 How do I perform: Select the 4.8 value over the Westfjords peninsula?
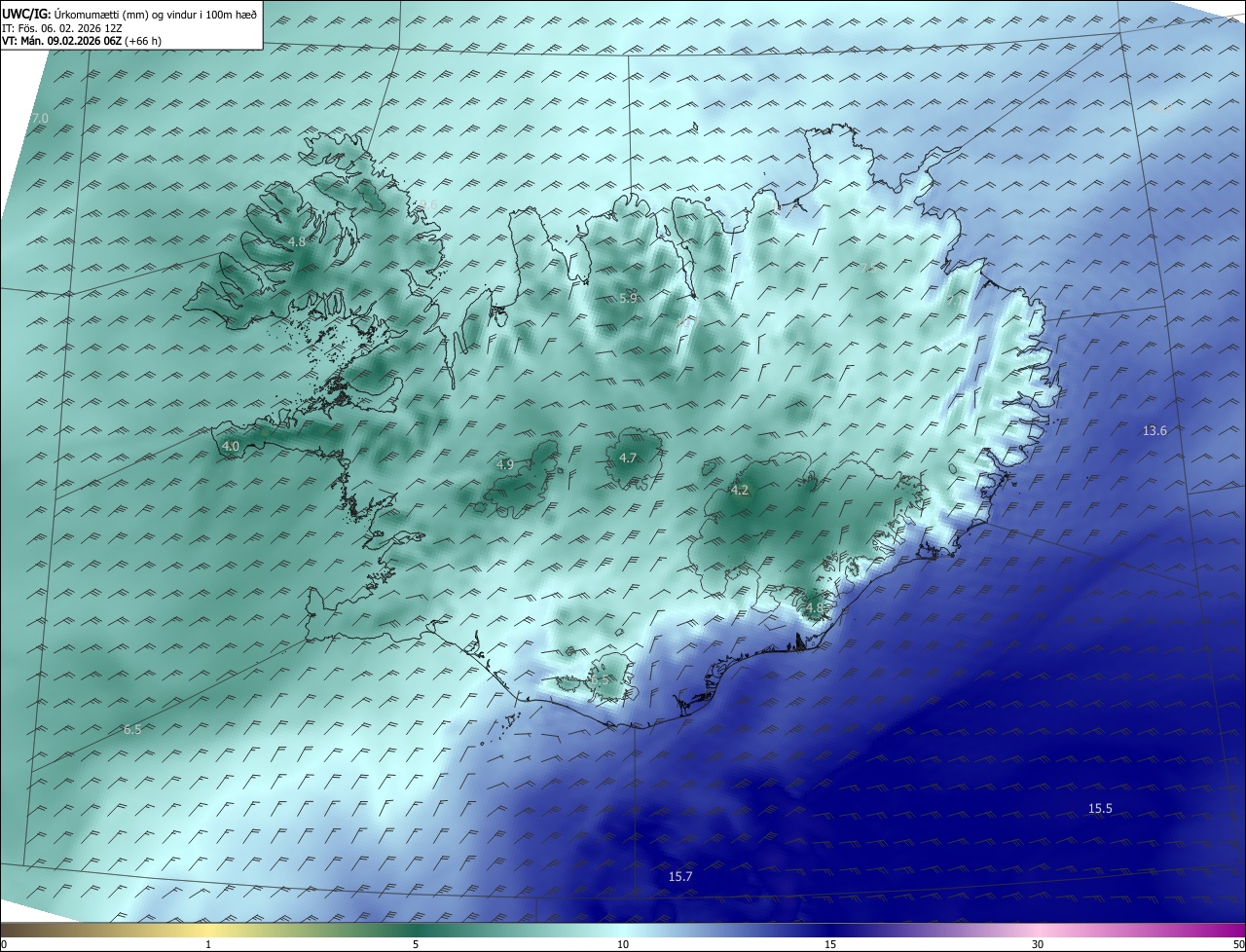[x=297, y=241]
